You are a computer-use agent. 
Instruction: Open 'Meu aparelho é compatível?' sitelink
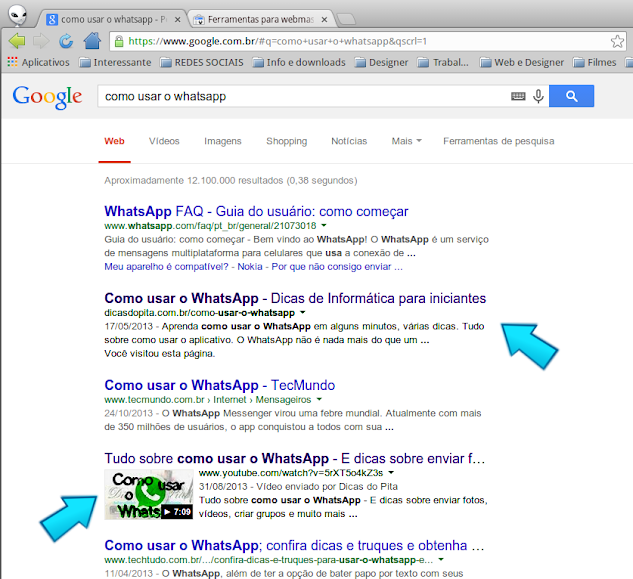click(x=166, y=267)
